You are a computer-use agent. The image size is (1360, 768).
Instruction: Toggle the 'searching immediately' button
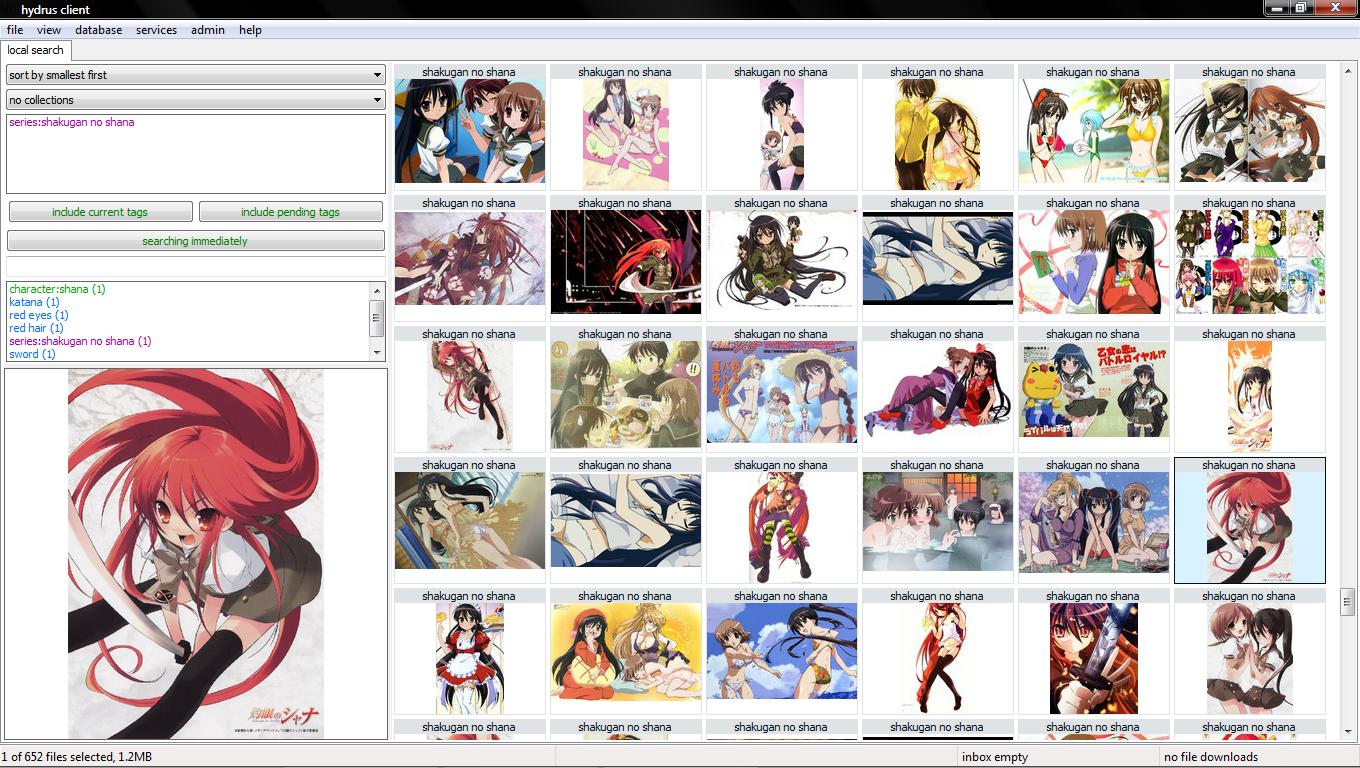[x=195, y=241]
